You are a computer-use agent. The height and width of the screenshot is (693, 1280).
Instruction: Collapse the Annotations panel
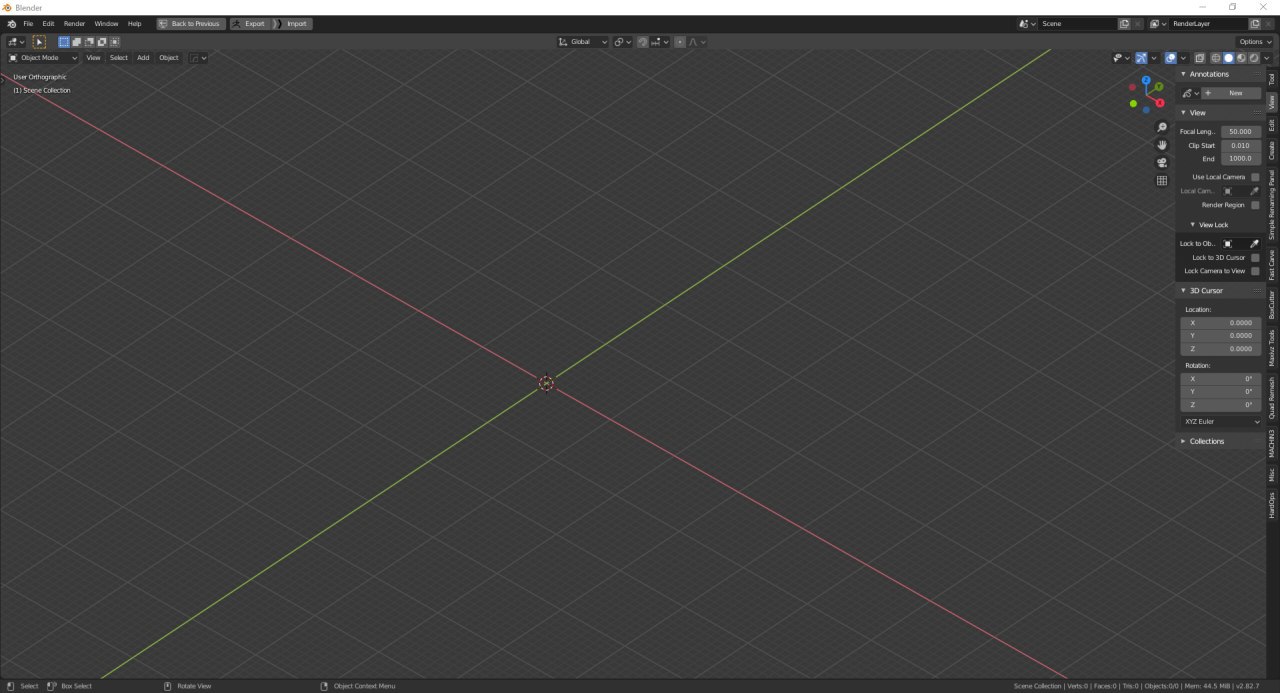(x=1209, y=74)
